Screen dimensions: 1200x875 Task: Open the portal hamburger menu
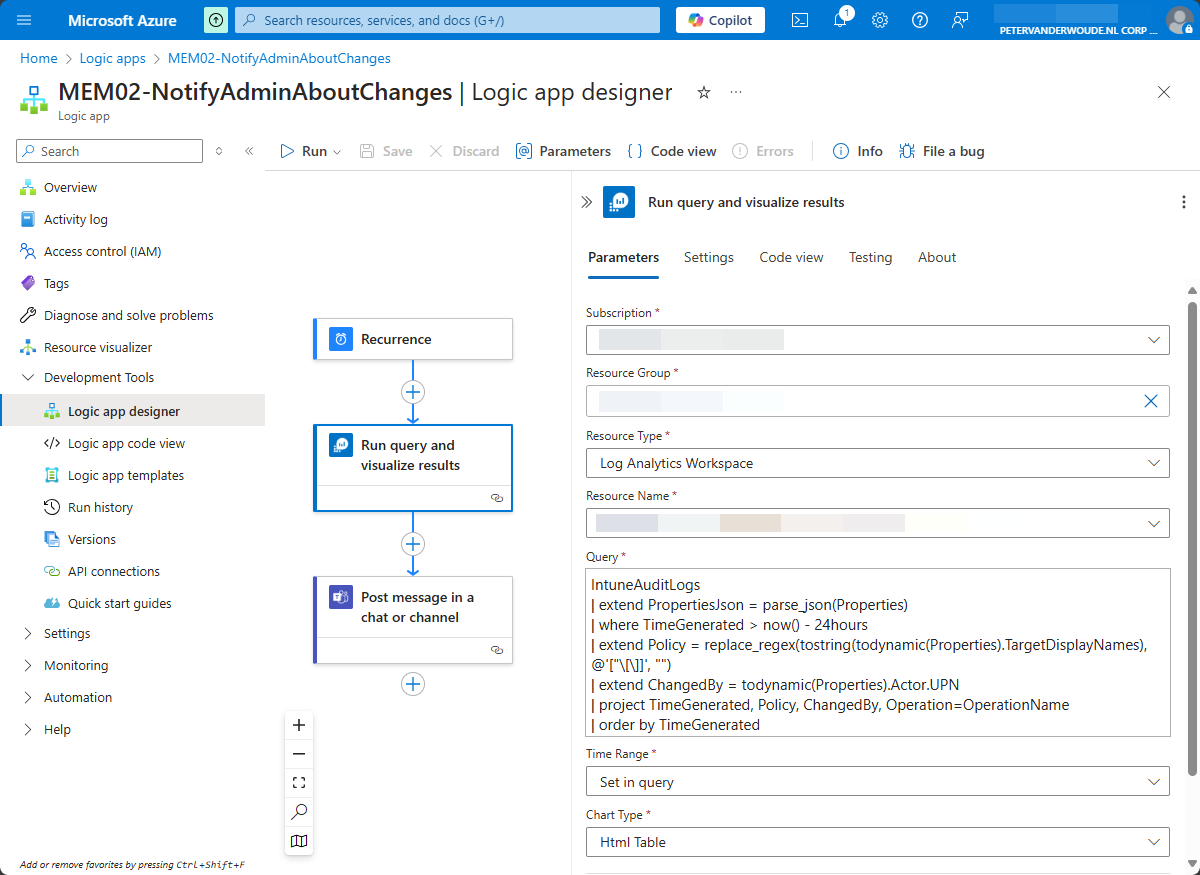pos(25,20)
